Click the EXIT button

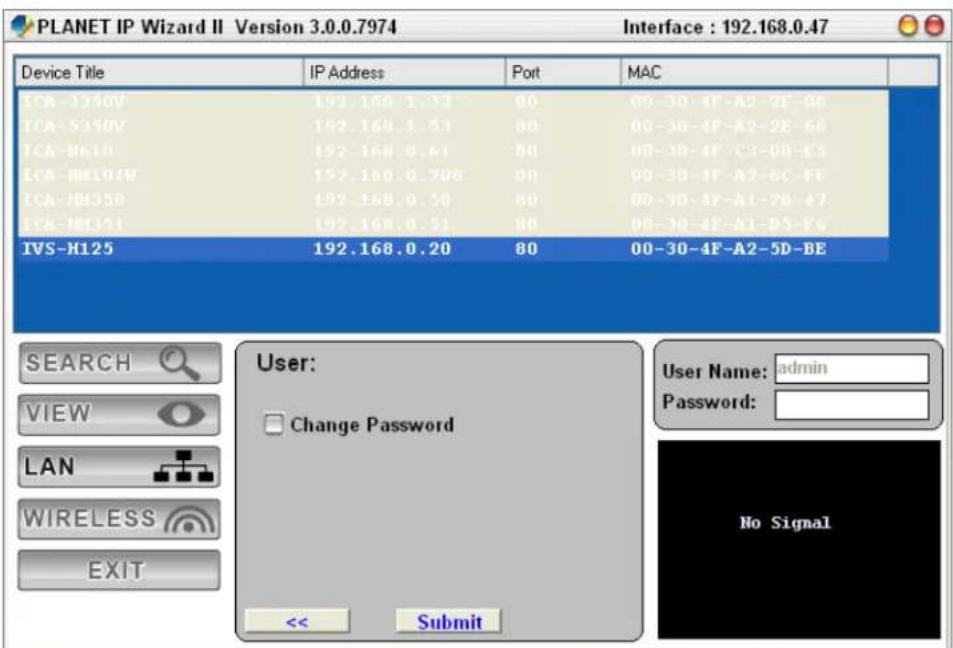(119, 570)
